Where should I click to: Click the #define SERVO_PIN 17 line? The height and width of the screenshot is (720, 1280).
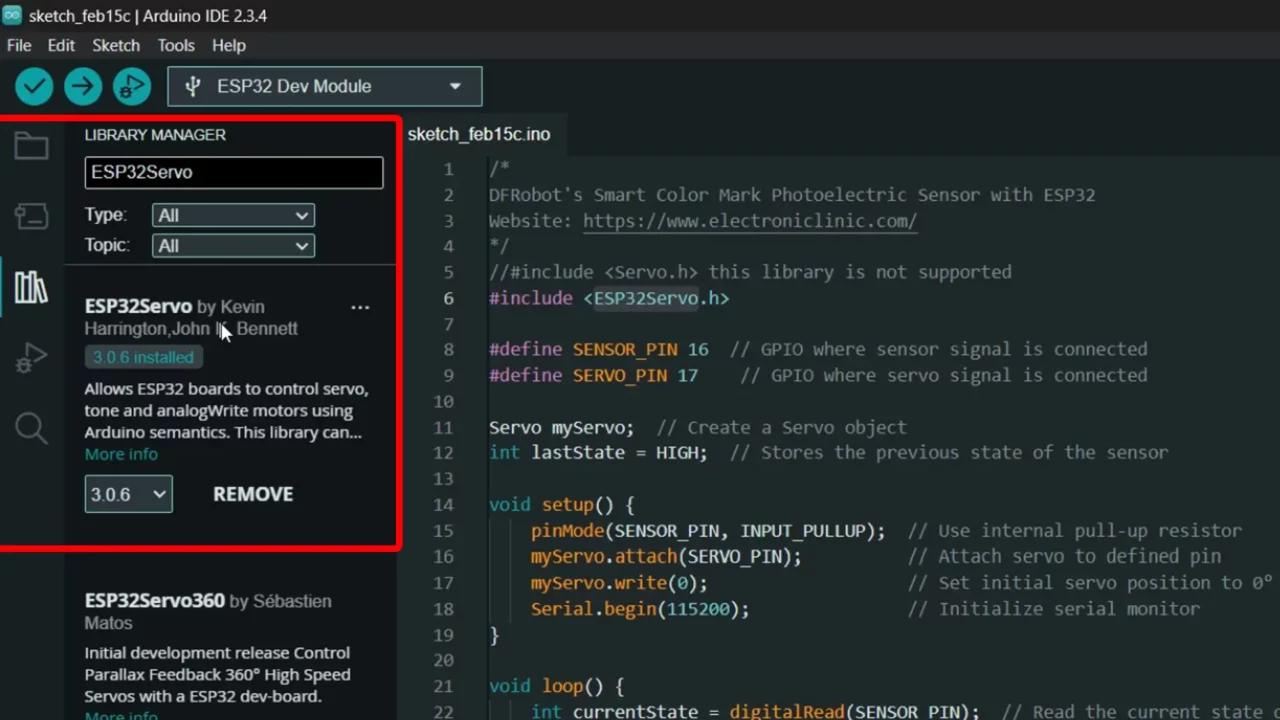818,375
